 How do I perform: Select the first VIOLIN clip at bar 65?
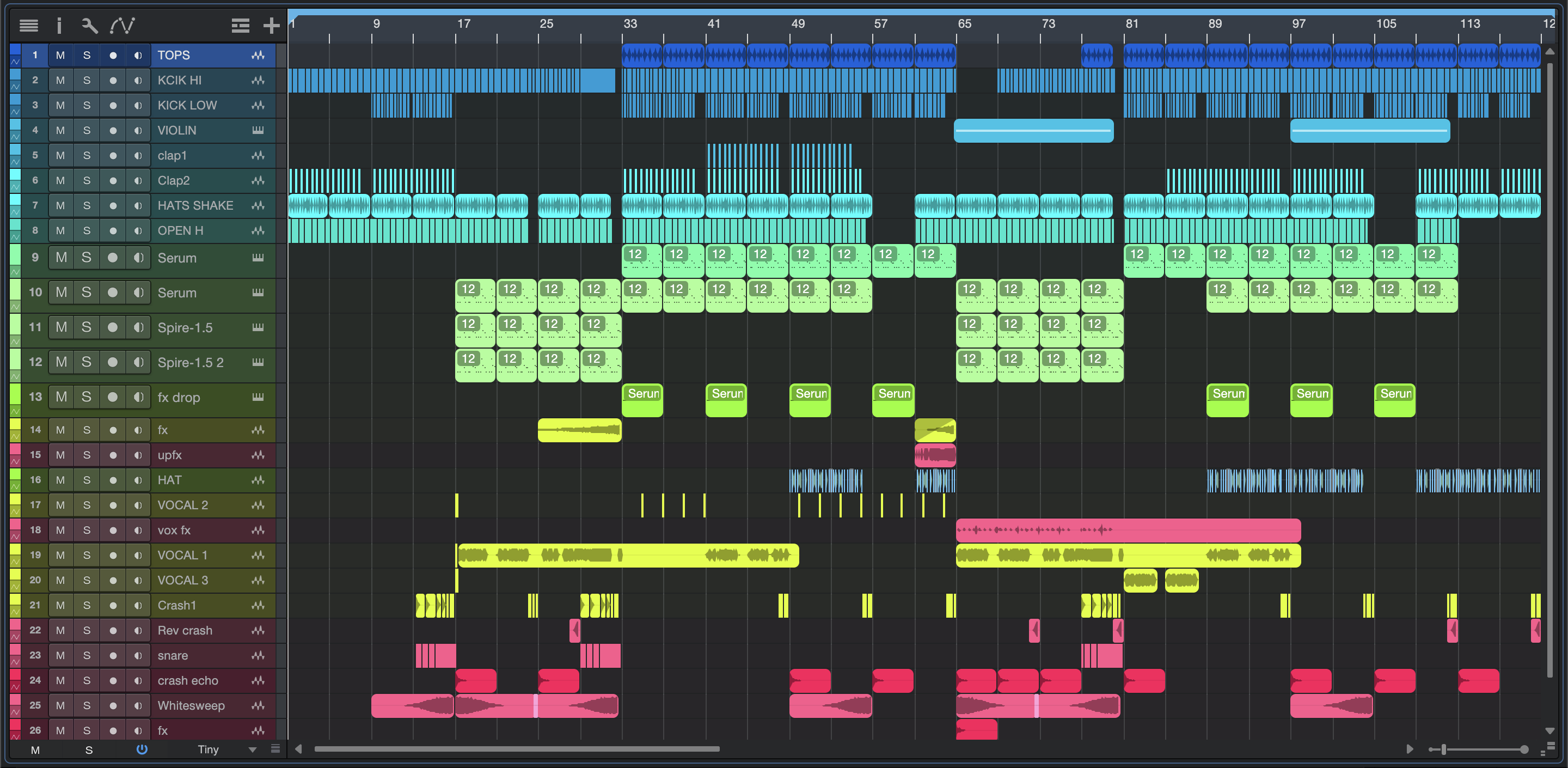[x=1033, y=130]
